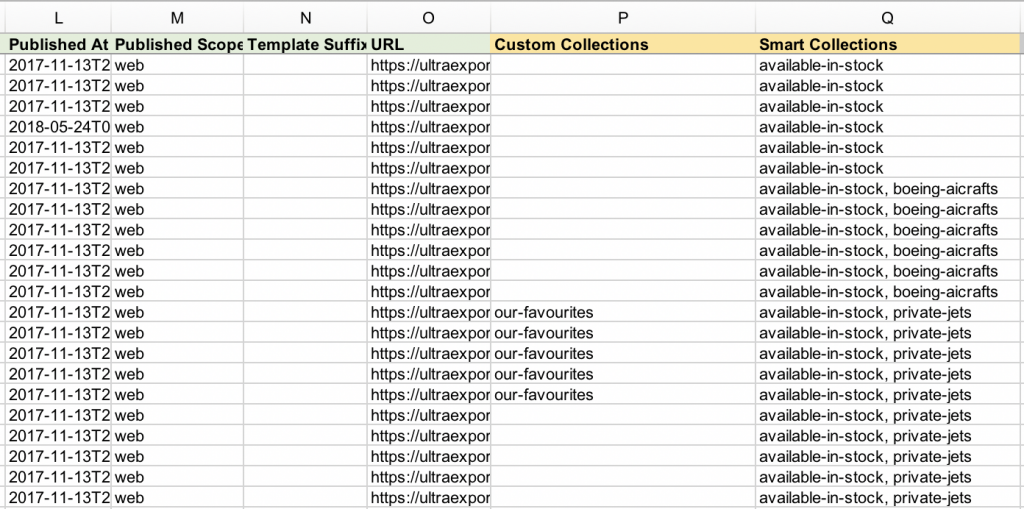The width and height of the screenshot is (1024, 509).
Task: Select the cell reading 2018-05-24T0
Action: tap(59, 127)
